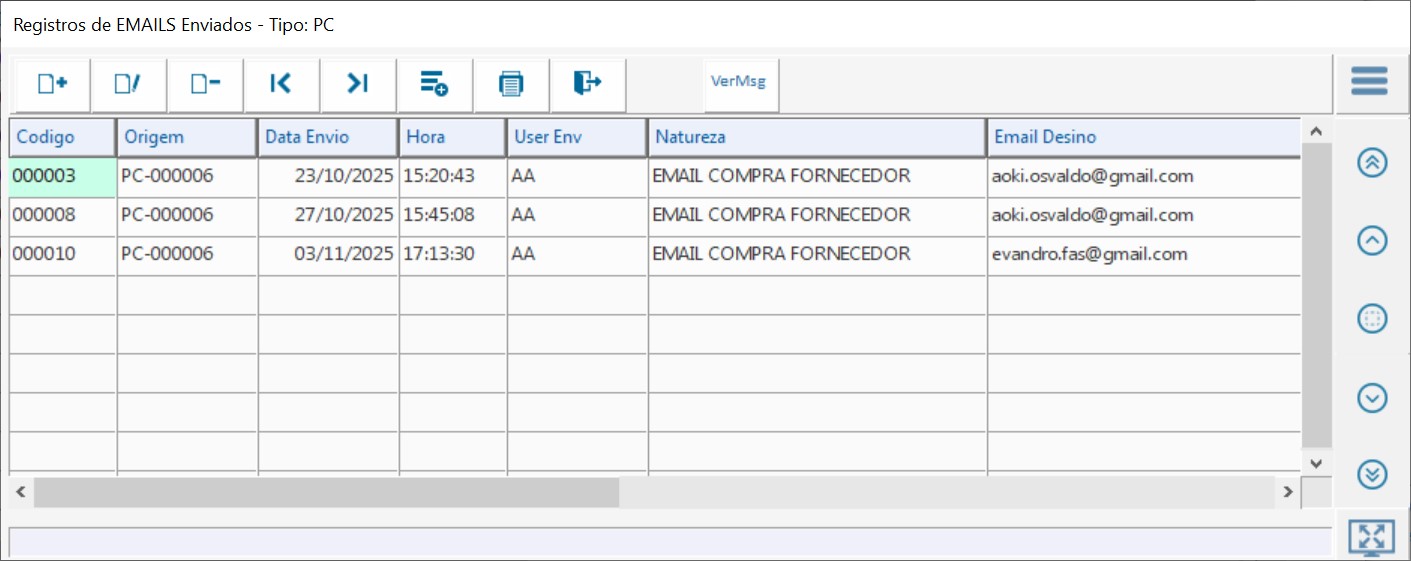The image size is (1411, 561).
Task: Click the Natureza column header
Action: (817, 137)
